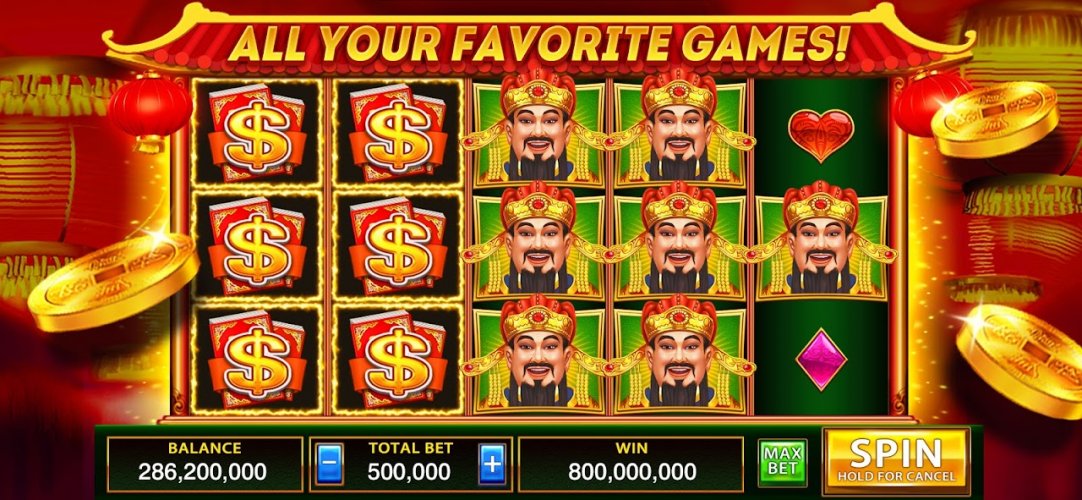Viewport: 1082px width, 500px height.
Task: Click the red lantern at top right
Action: 931,103
